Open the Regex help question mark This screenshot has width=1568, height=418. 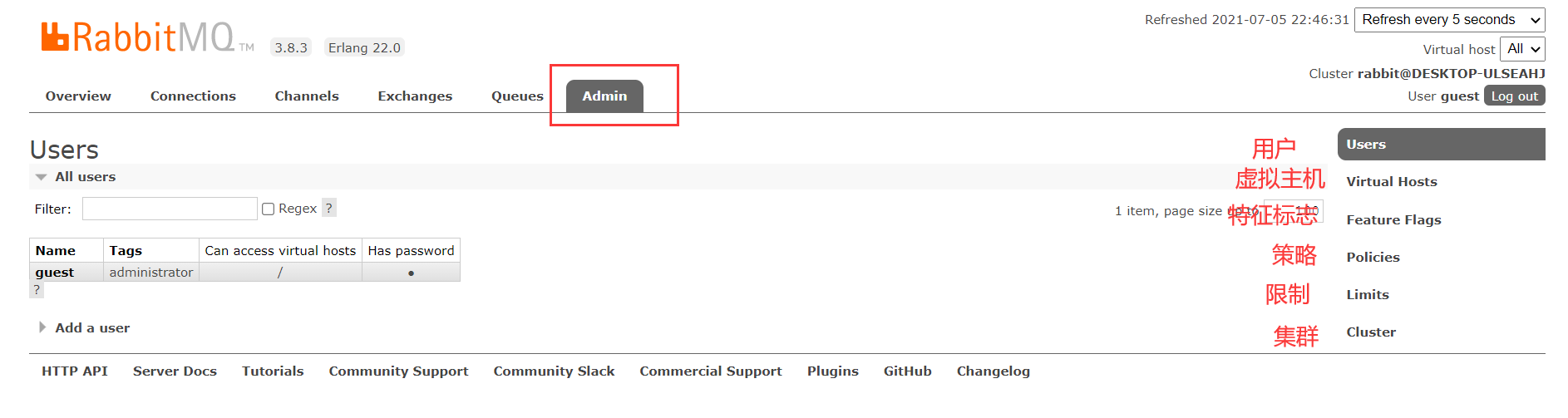(x=329, y=208)
